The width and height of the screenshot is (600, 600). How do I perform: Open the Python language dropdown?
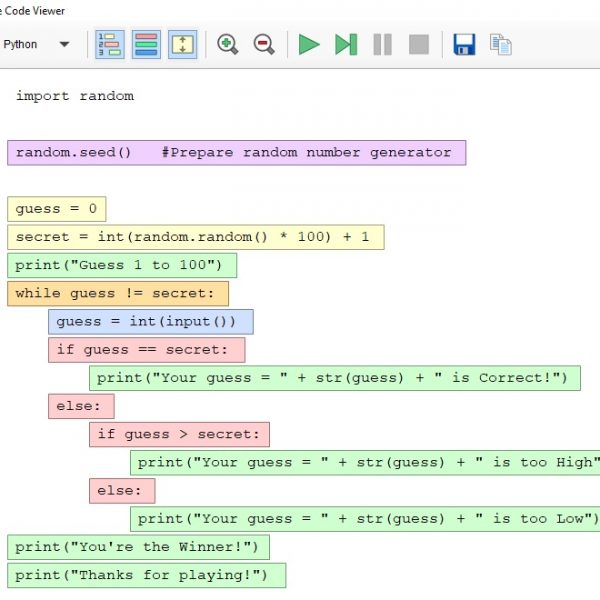point(36,44)
